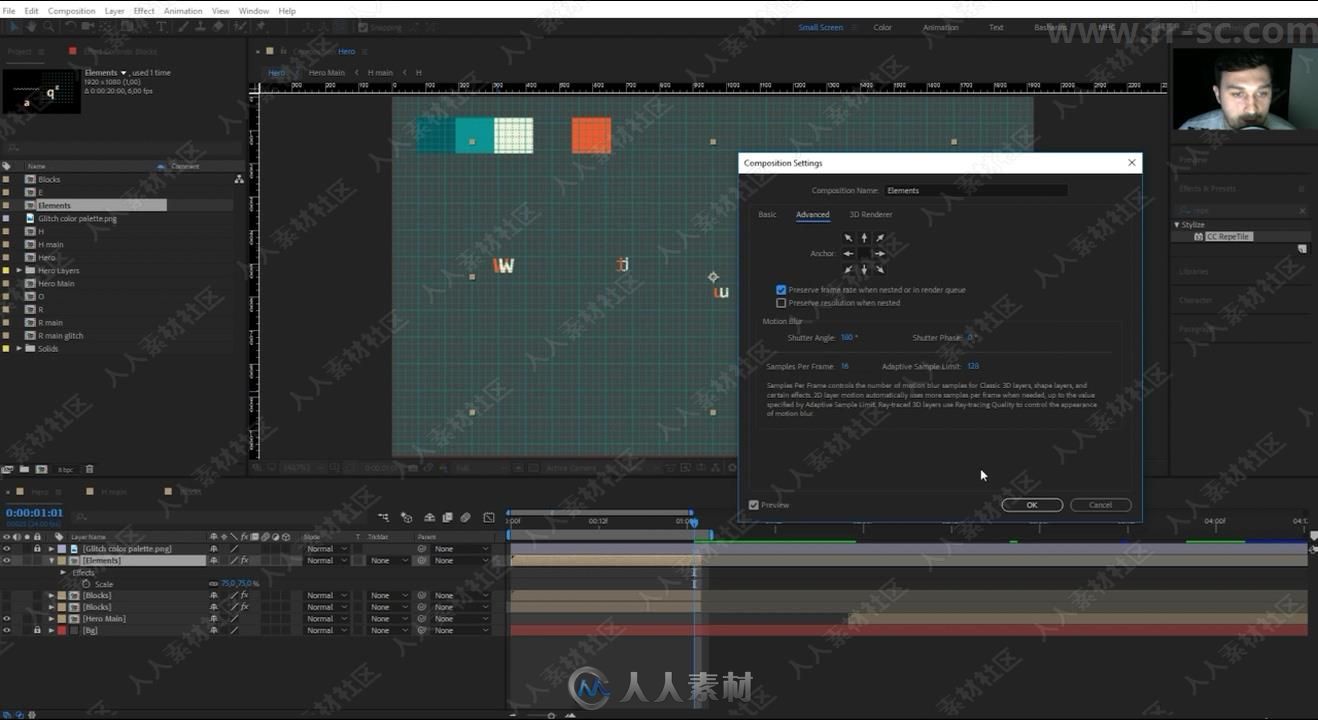Open the Composition menu
Screen dimensions: 1318x720
(x=72, y=11)
